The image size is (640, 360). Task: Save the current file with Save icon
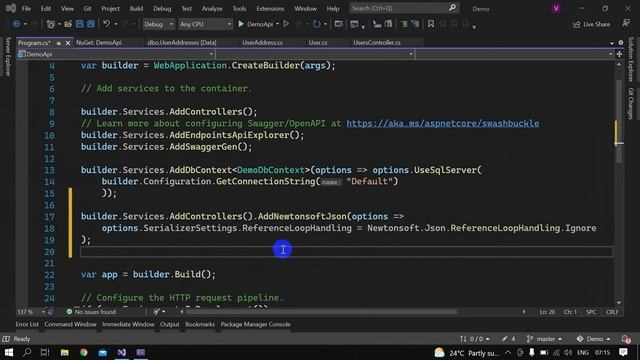tap(80, 24)
